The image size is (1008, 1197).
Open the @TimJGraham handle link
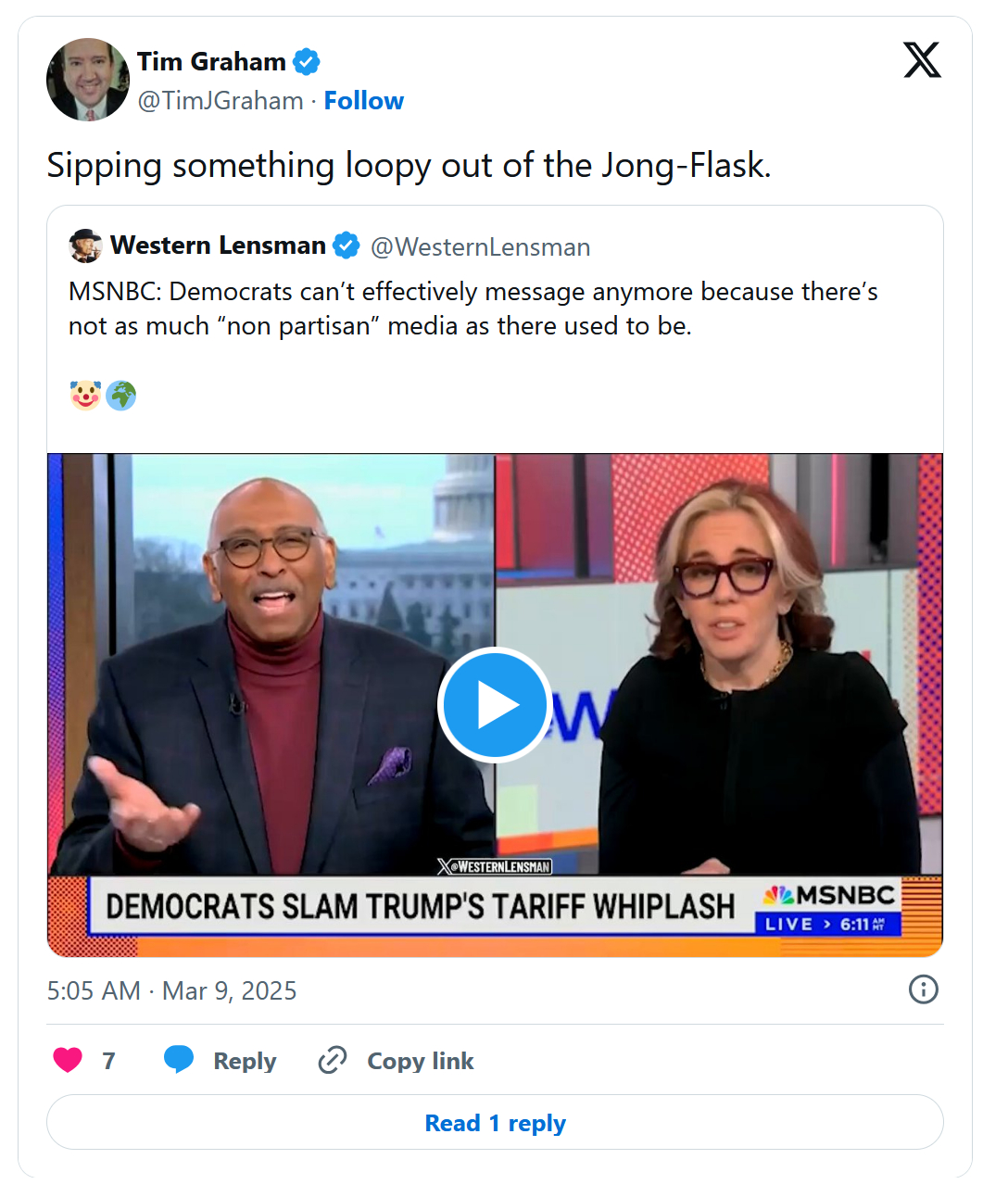coord(220,100)
